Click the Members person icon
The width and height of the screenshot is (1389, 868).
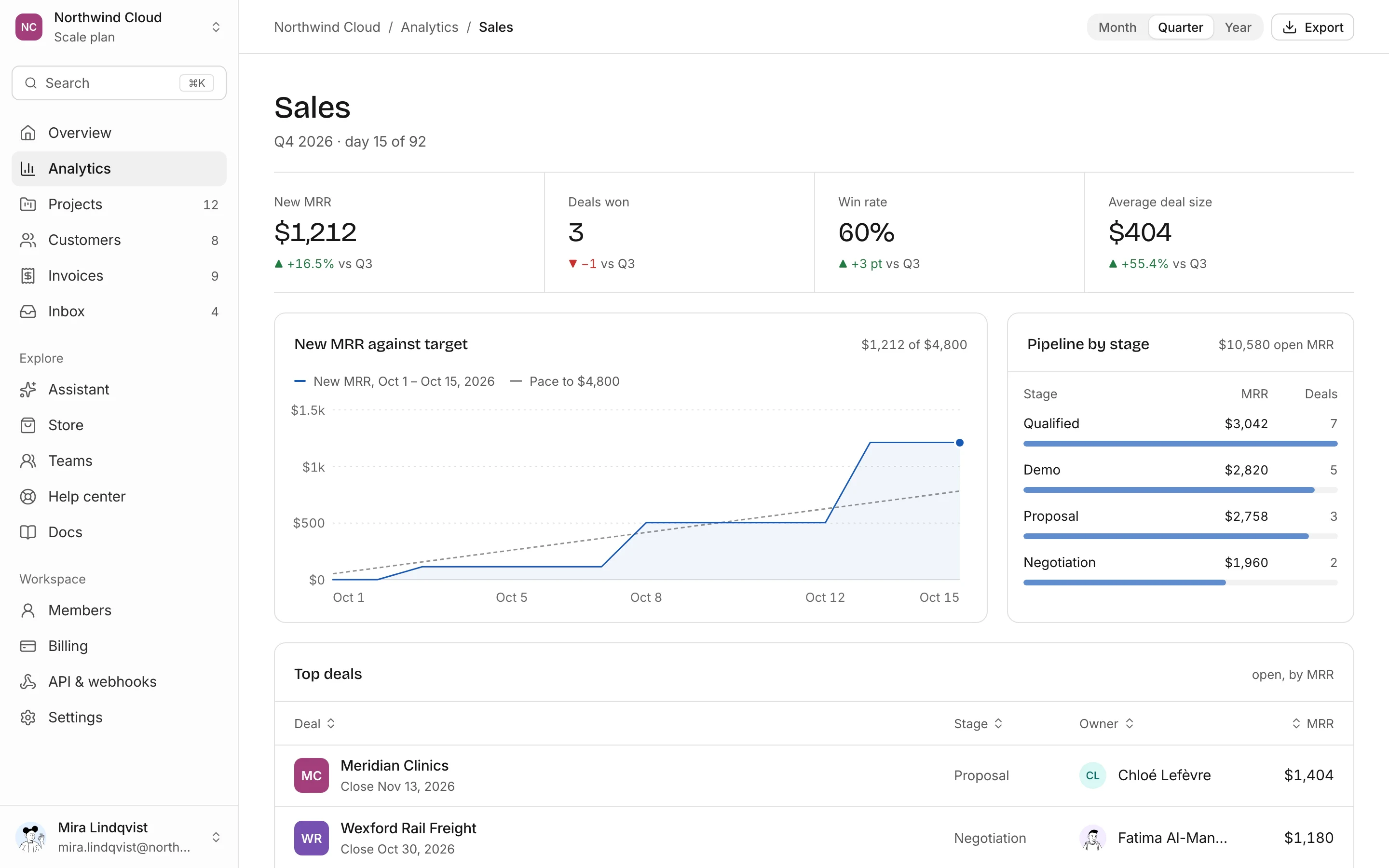tap(27, 610)
